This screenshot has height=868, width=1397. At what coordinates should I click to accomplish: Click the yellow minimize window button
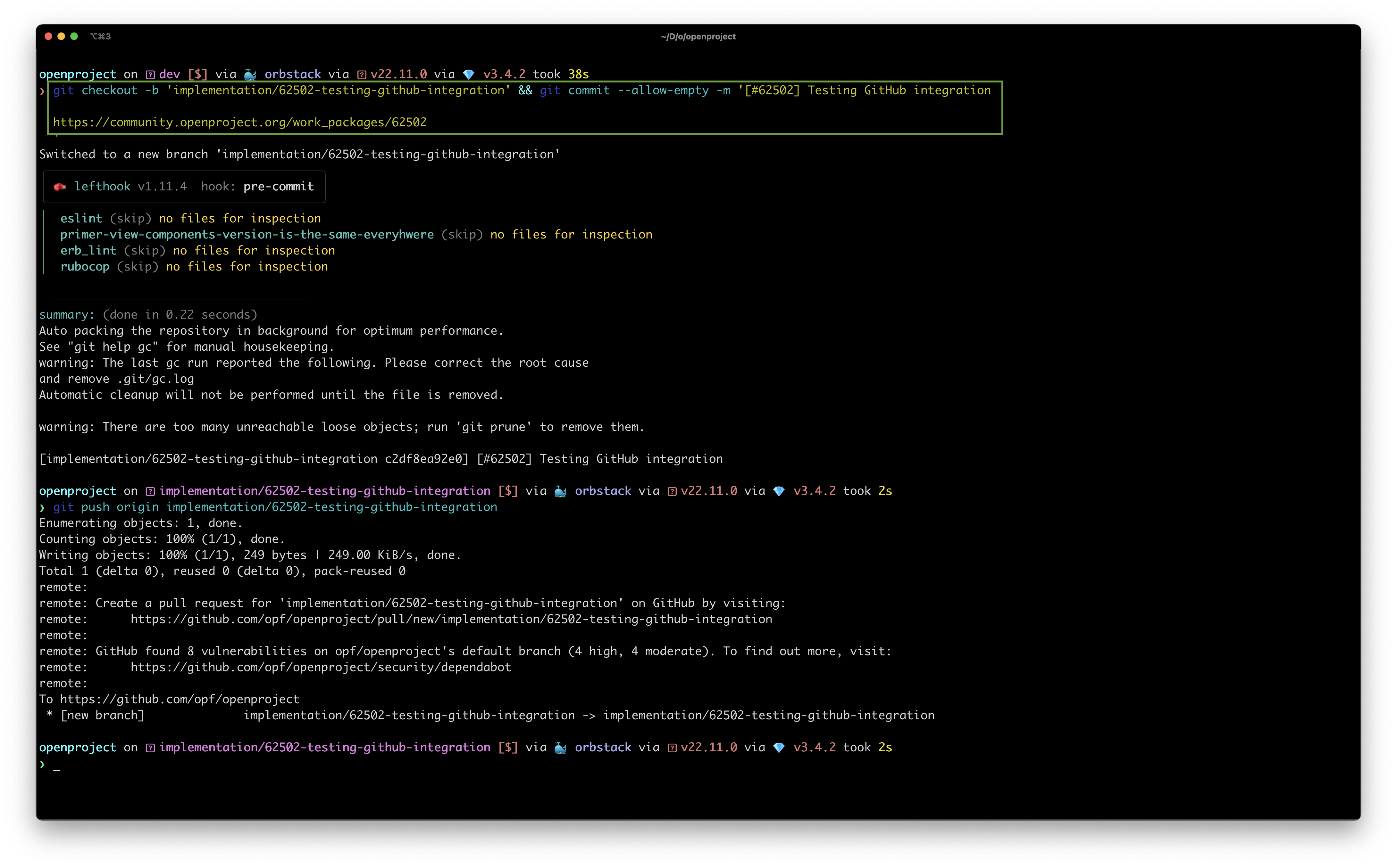point(62,36)
